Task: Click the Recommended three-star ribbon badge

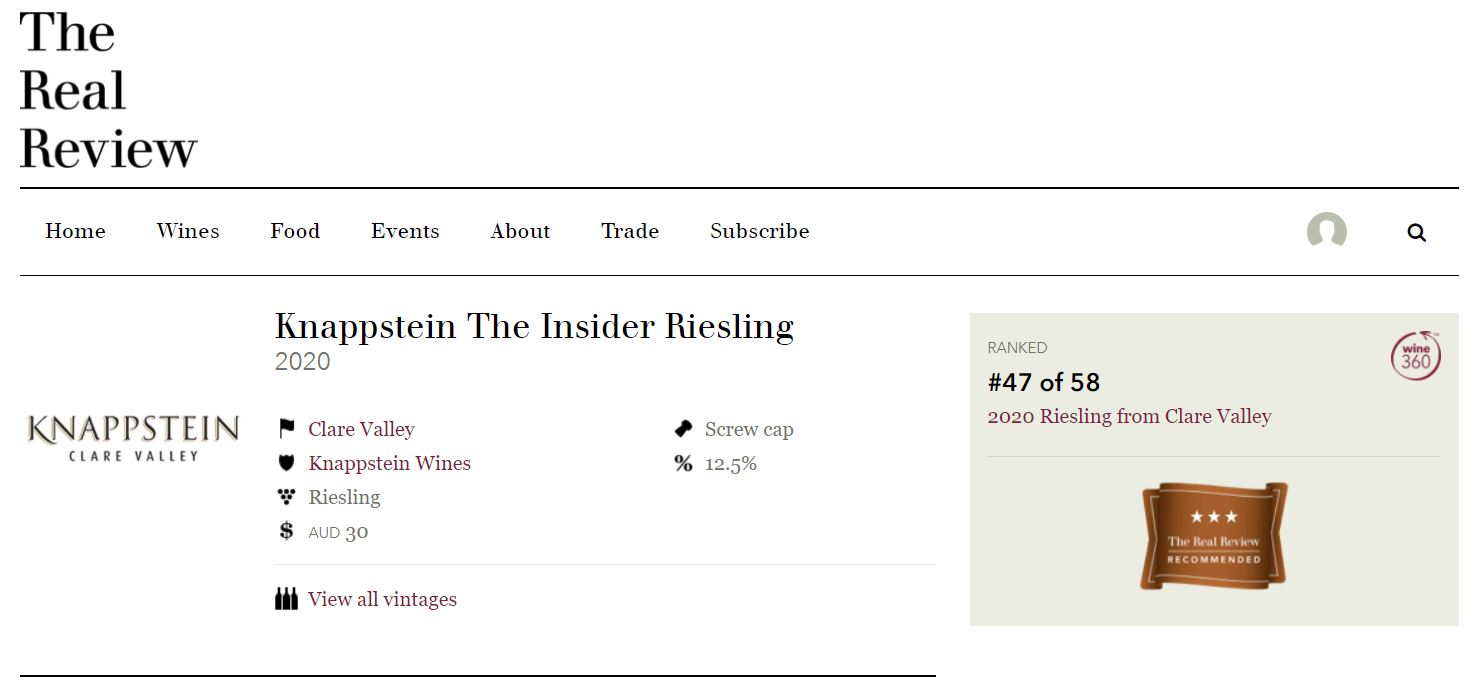Action: click(x=1214, y=535)
